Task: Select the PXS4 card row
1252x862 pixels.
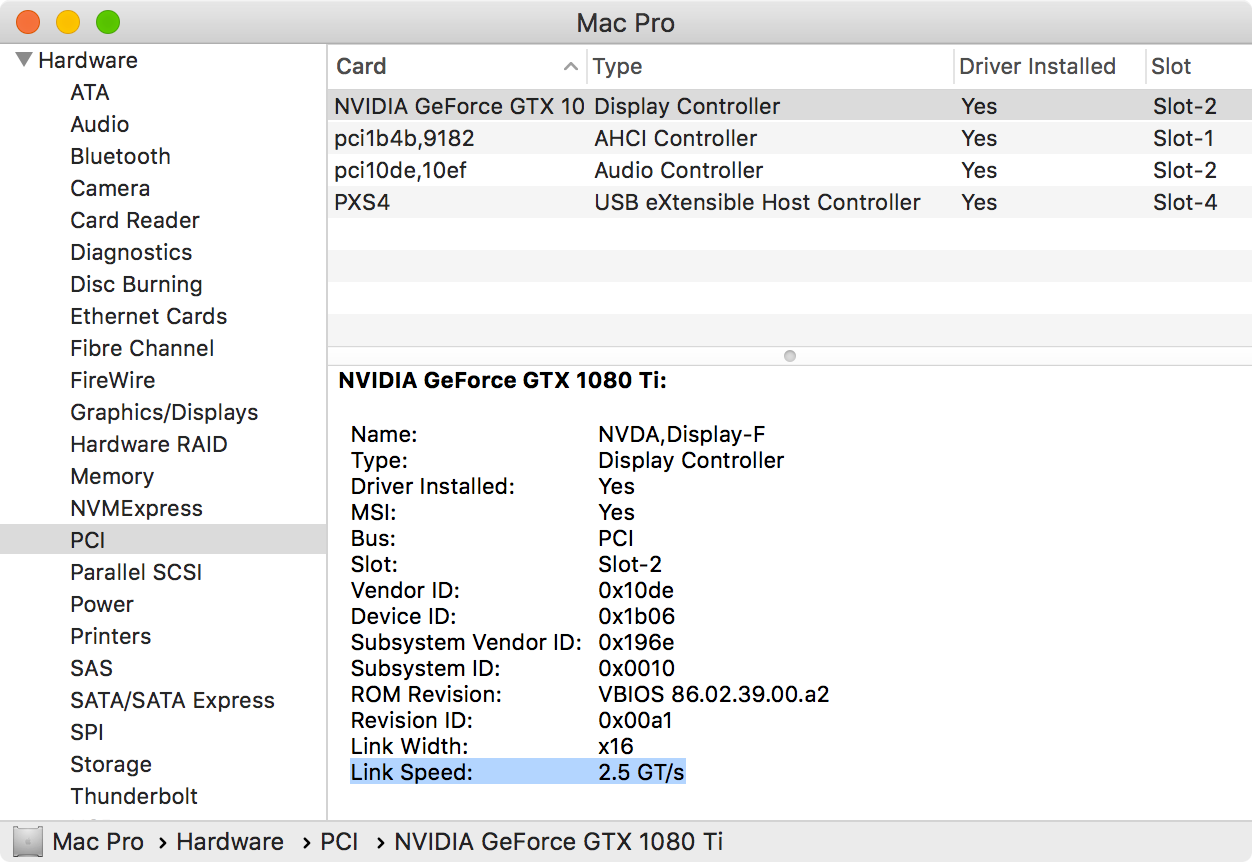Action: click(789, 202)
